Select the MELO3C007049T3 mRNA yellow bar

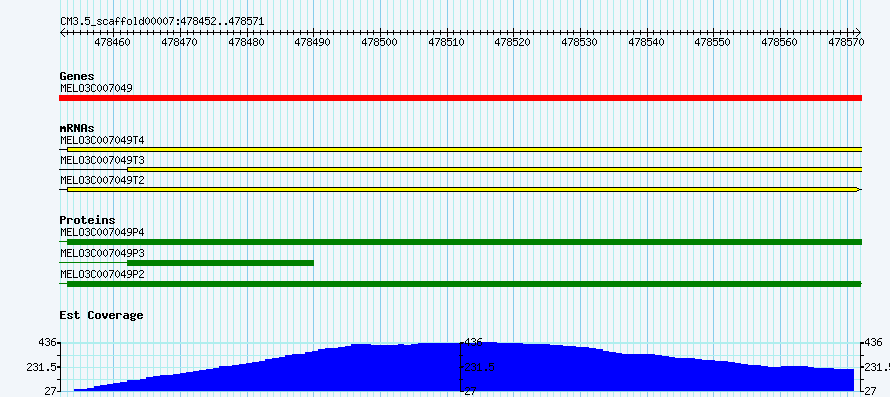(494, 169)
